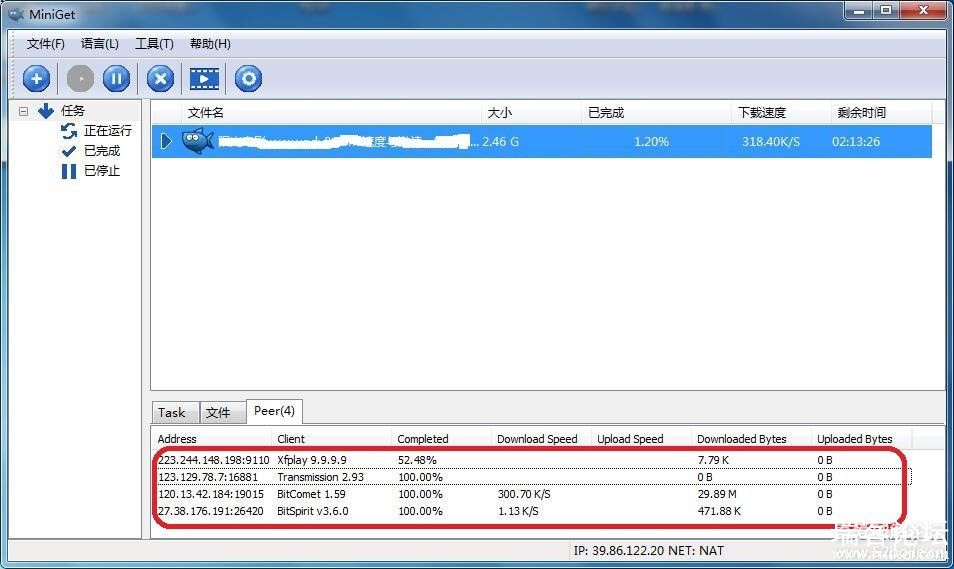Click the MiniGet app icon in the title bar
This screenshot has height=569, width=954.
pos(15,13)
